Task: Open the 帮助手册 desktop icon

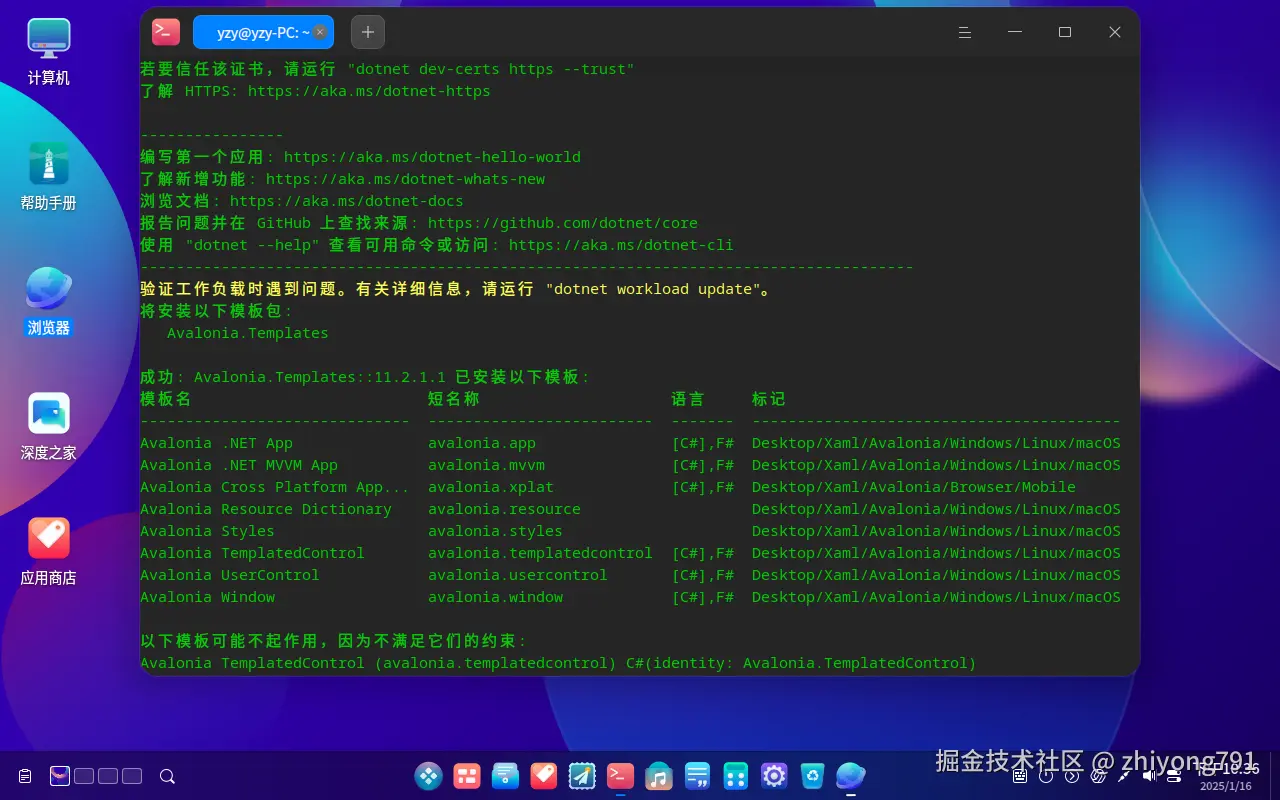Action: point(49,176)
